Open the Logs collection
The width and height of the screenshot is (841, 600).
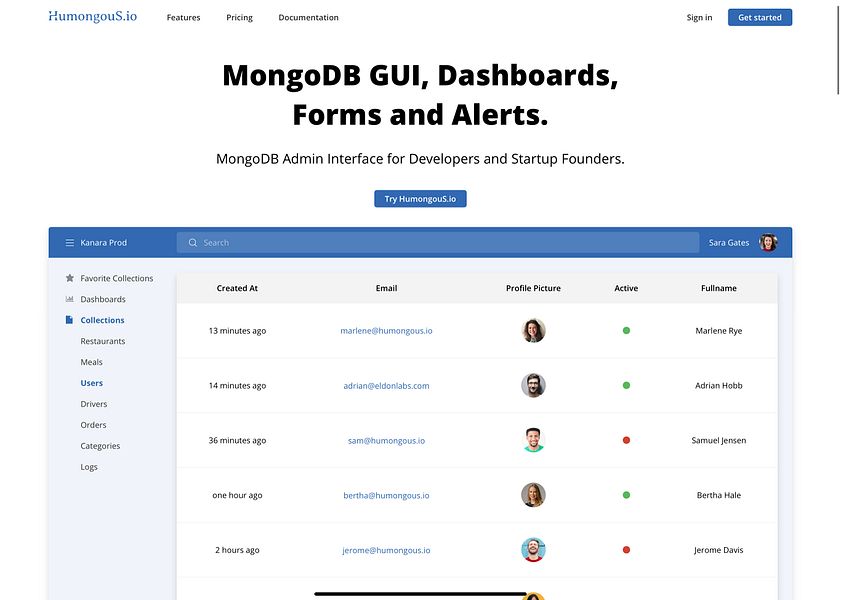click(x=88, y=466)
